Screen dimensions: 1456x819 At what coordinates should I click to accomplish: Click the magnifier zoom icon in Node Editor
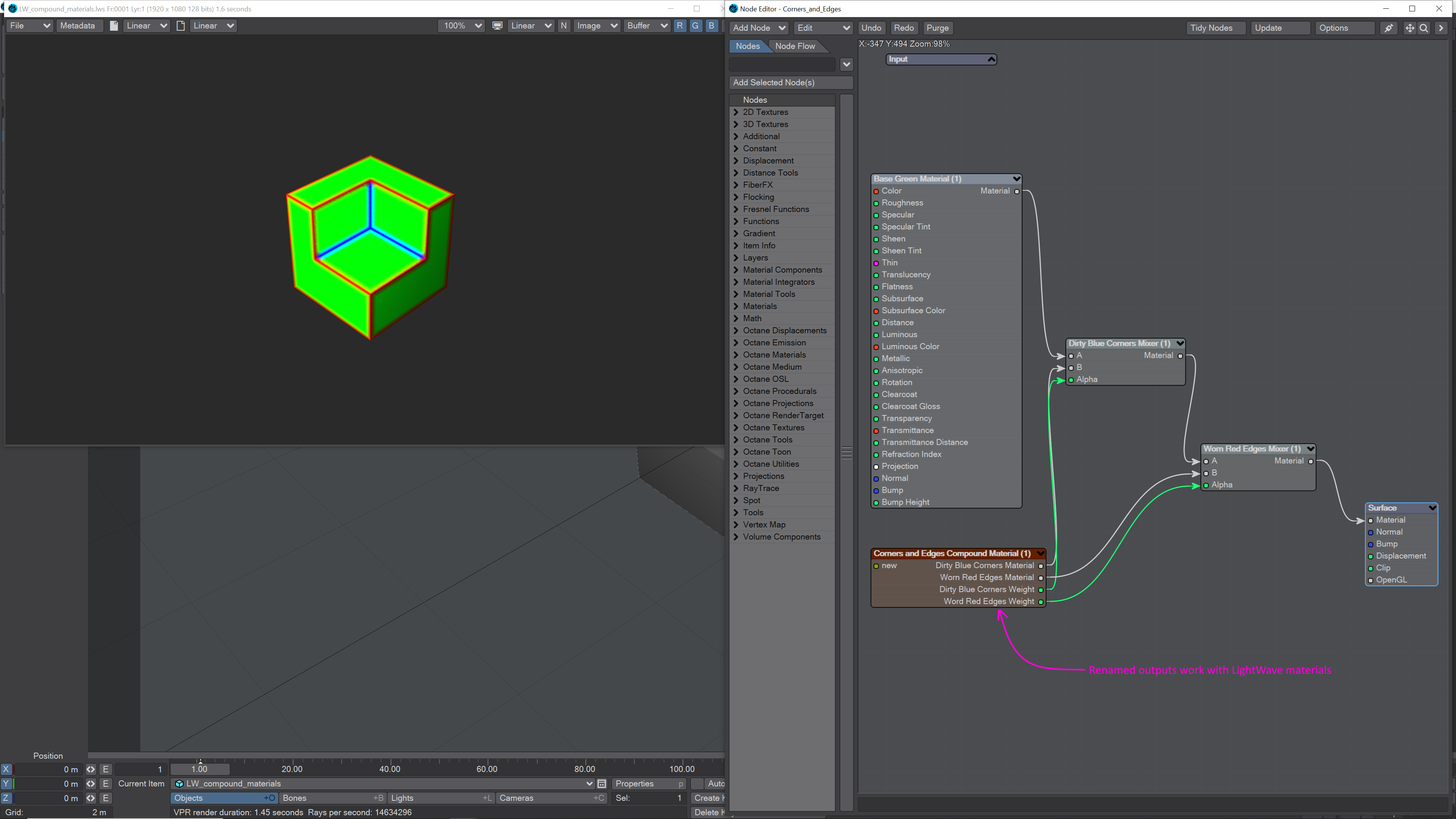coord(1424,28)
